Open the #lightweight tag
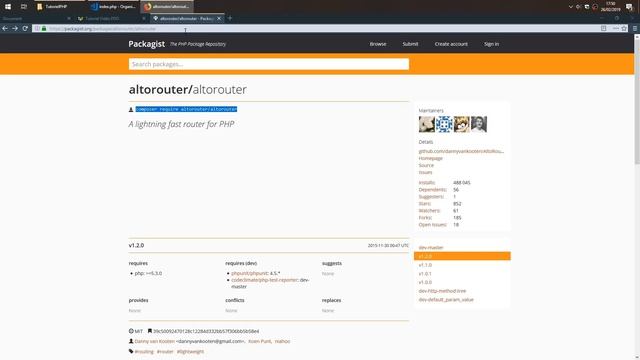 coord(190,351)
